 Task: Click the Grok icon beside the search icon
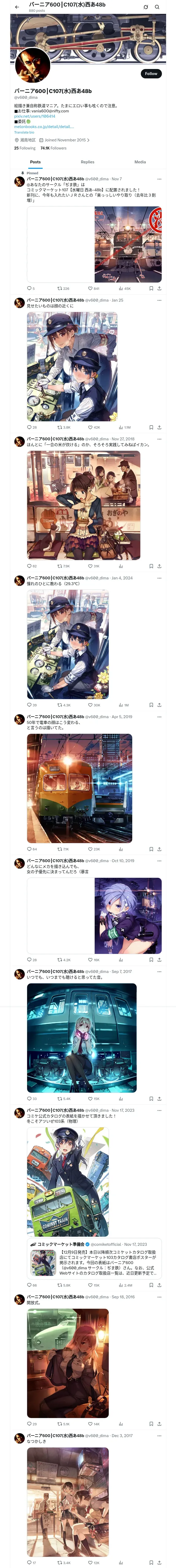[x=146, y=7]
